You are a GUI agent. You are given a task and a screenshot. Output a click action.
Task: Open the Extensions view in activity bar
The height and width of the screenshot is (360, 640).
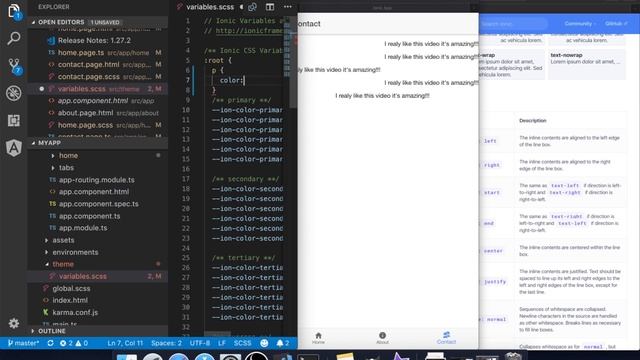[x=14, y=120]
